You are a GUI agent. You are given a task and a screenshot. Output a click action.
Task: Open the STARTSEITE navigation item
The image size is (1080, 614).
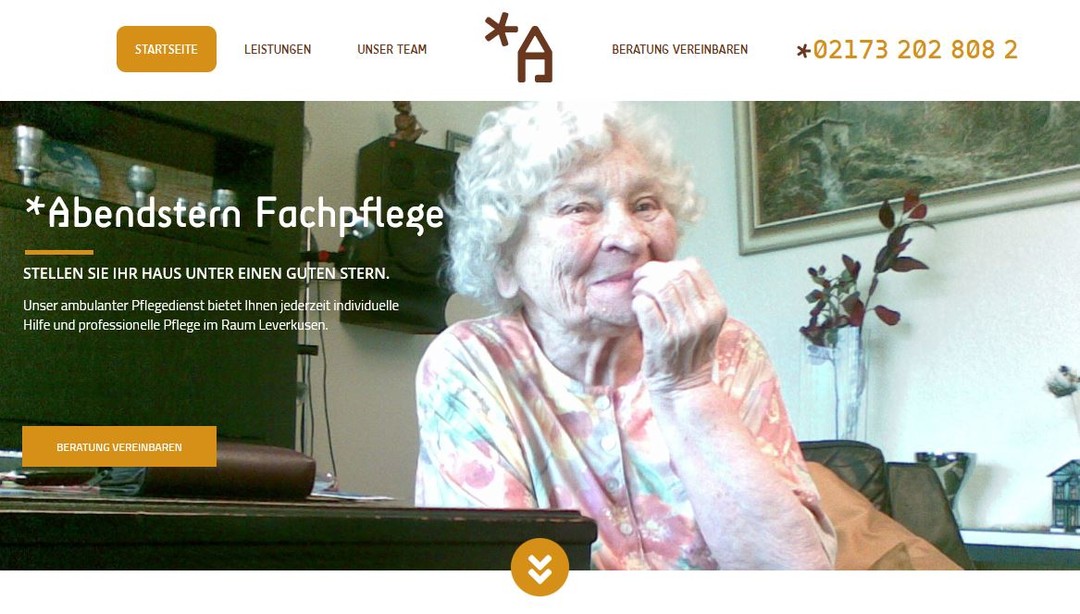pos(166,49)
